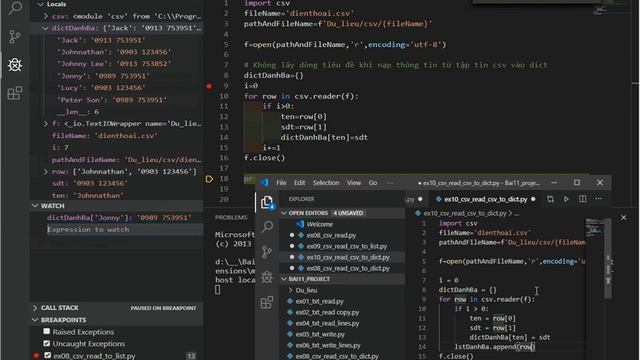Viewport: 640px width, 360px height.
Task: Open ex09_csv_read_csv_to_list.py in open editors
Action: point(347,246)
